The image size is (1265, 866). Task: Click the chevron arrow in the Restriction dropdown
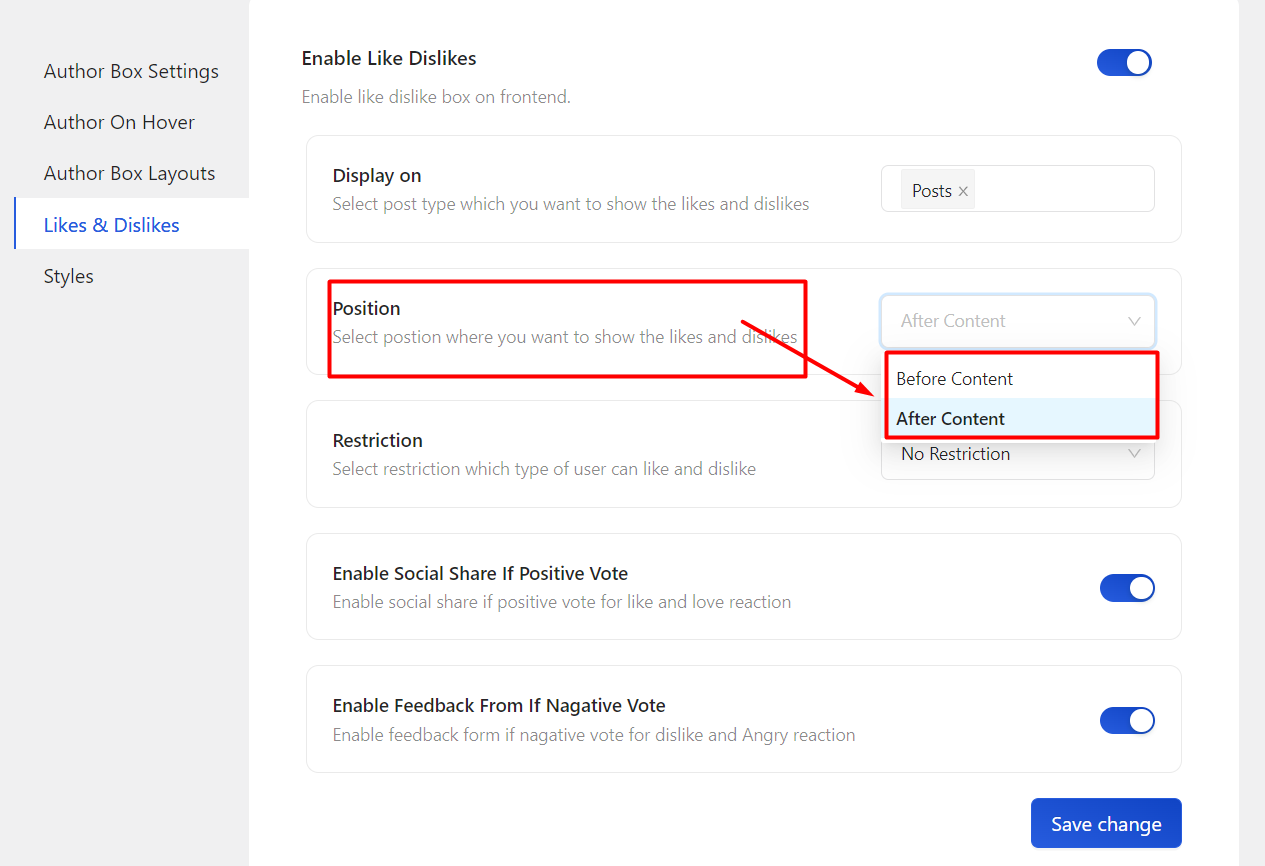click(x=1134, y=454)
